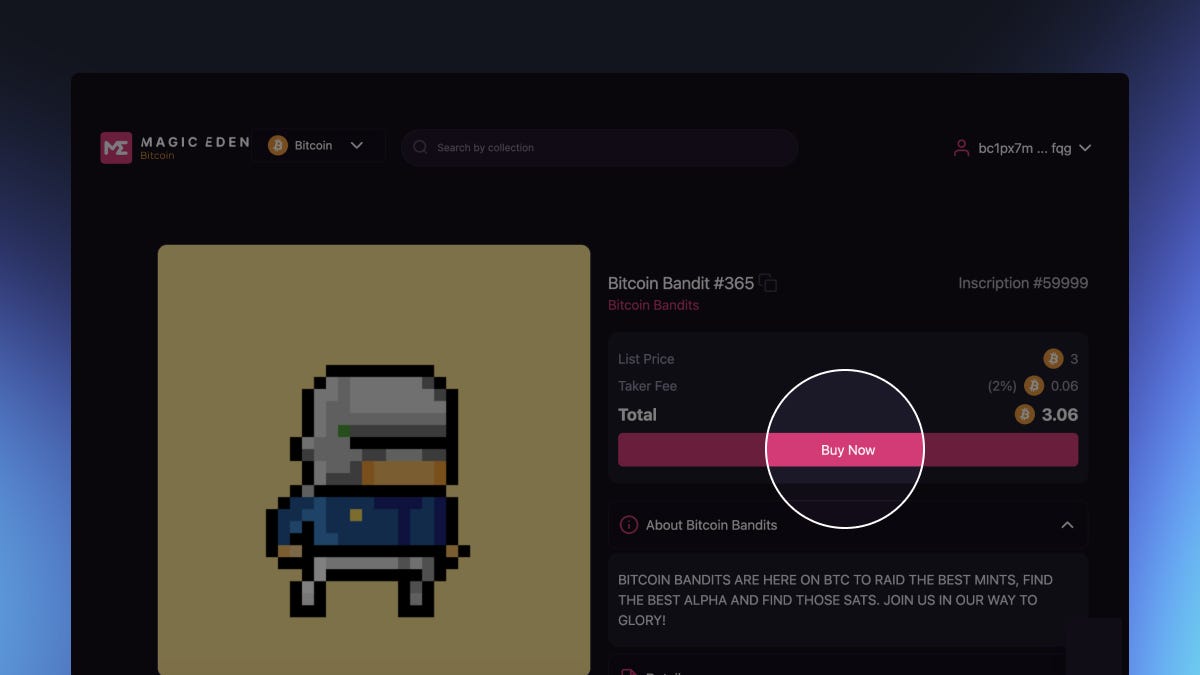Click the search magnifier icon
Screen dimensions: 1200x675
point(421,147)
